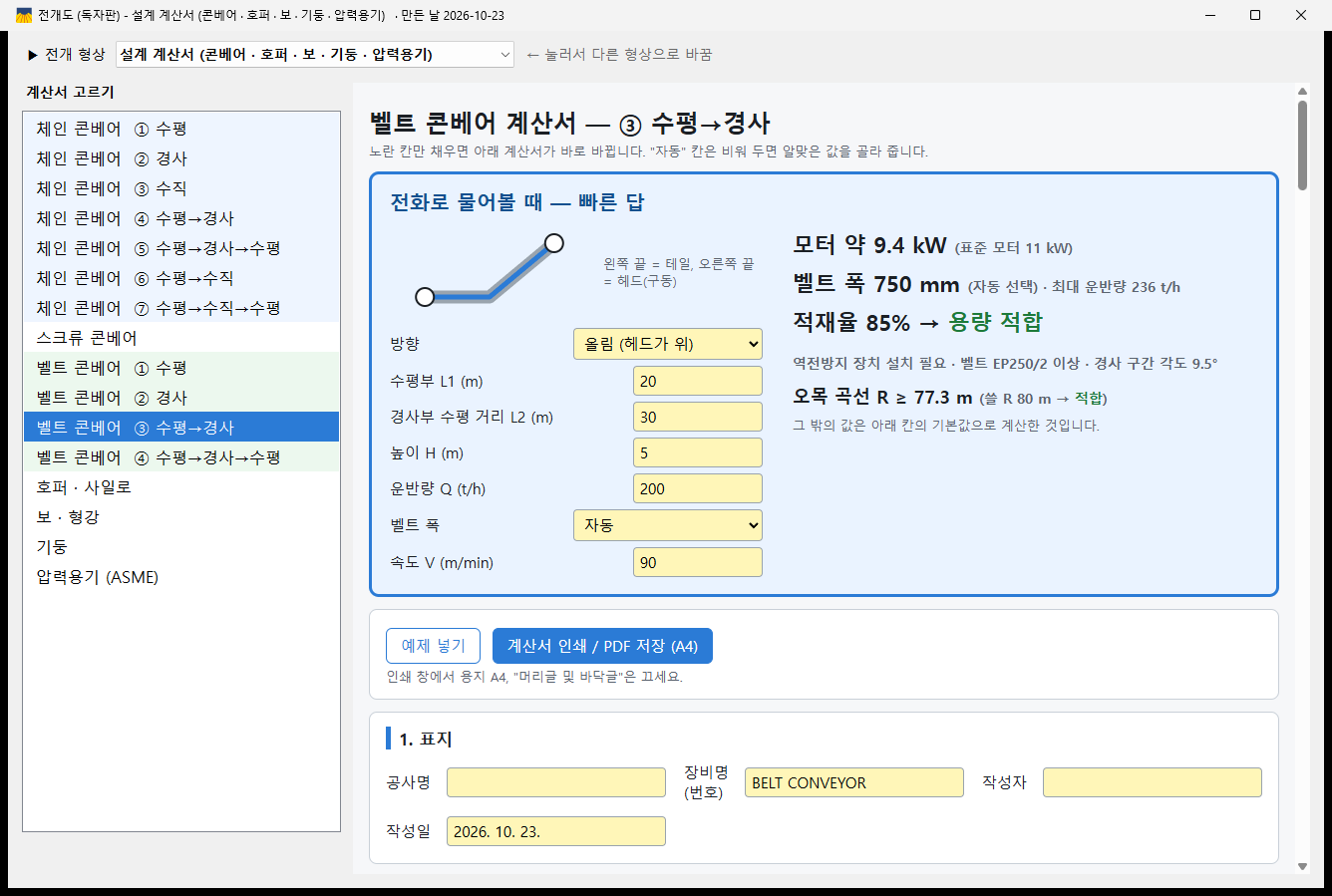Open the 기둥 sheet
This screenshot has width=1332, height=896.
181,547
